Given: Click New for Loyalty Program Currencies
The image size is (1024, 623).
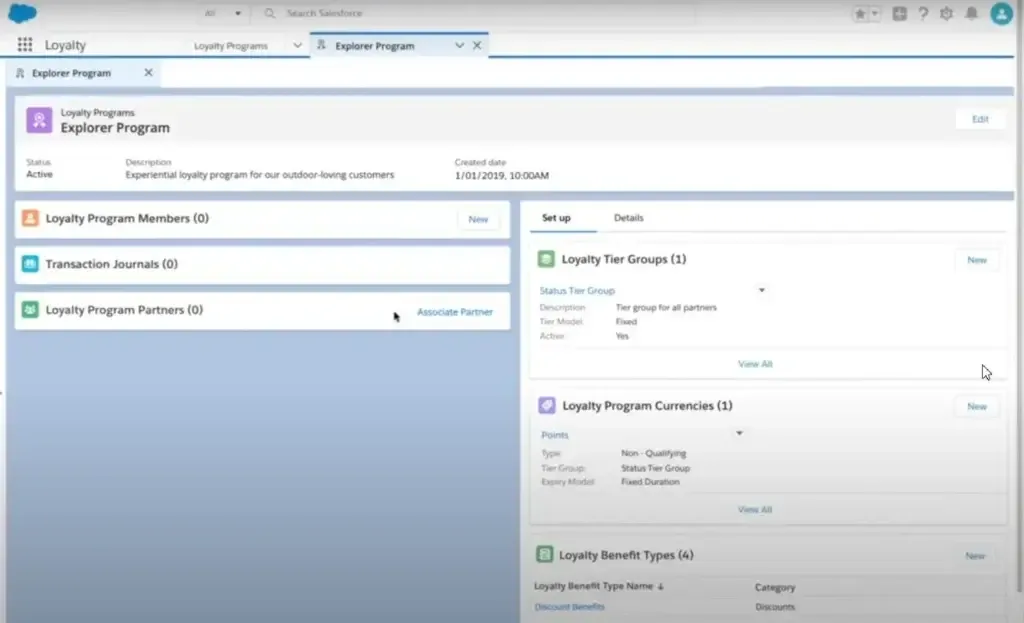Looking at the screenshot, I should [977, 406].
